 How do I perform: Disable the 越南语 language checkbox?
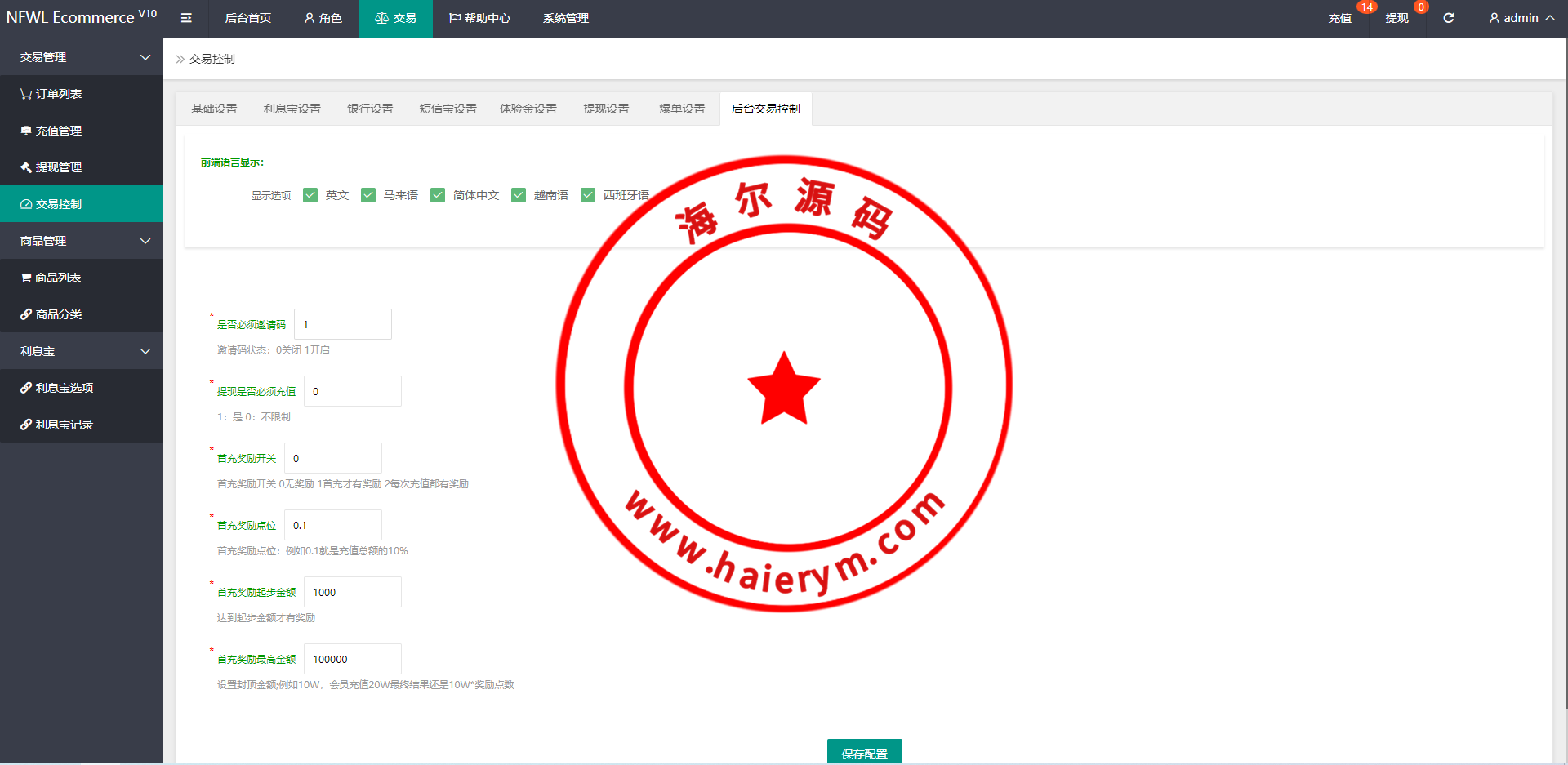[519, 195]
